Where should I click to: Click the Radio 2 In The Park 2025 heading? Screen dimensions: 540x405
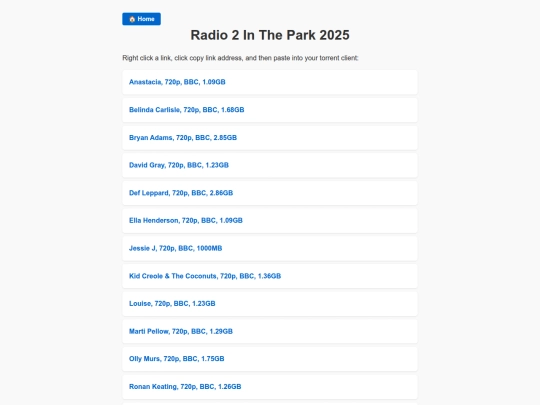click(270, 35)
